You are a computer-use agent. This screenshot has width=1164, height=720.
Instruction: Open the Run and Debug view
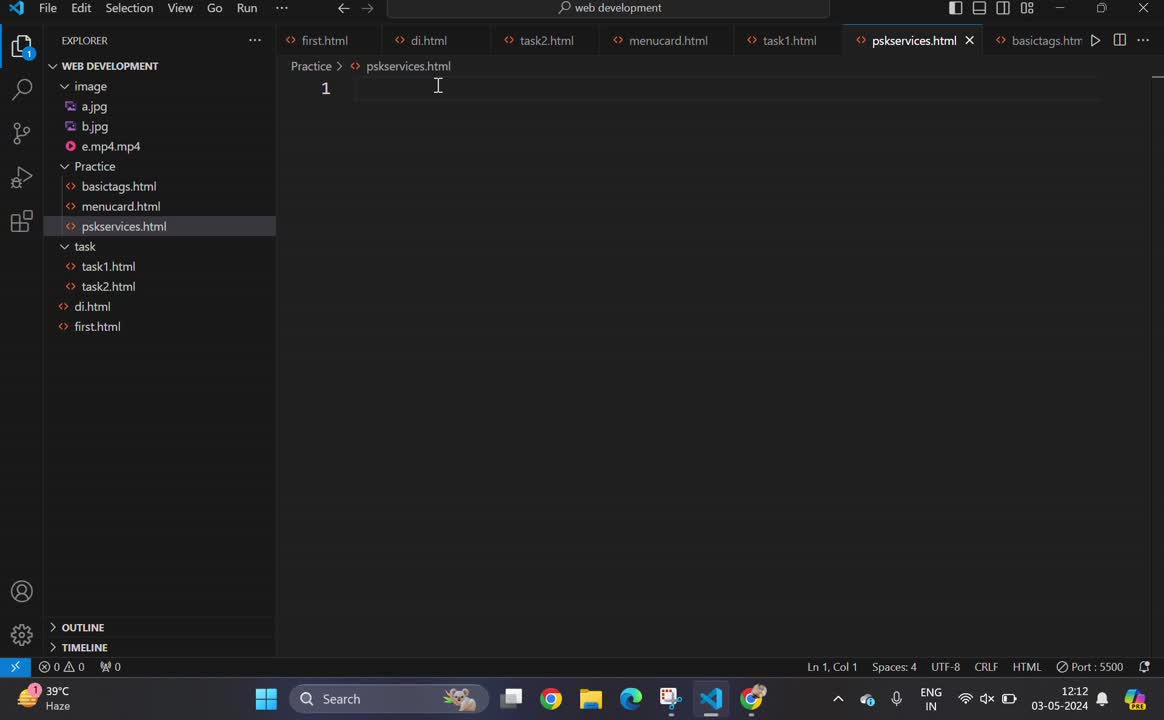(x=22, y=178)
